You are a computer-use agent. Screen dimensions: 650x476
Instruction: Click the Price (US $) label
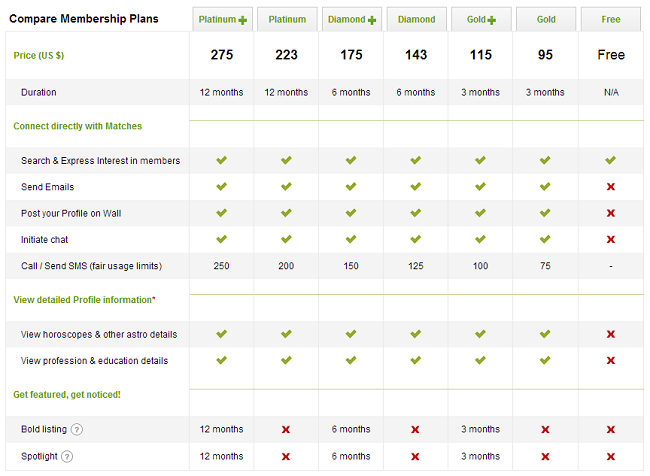tap(39, 56)
